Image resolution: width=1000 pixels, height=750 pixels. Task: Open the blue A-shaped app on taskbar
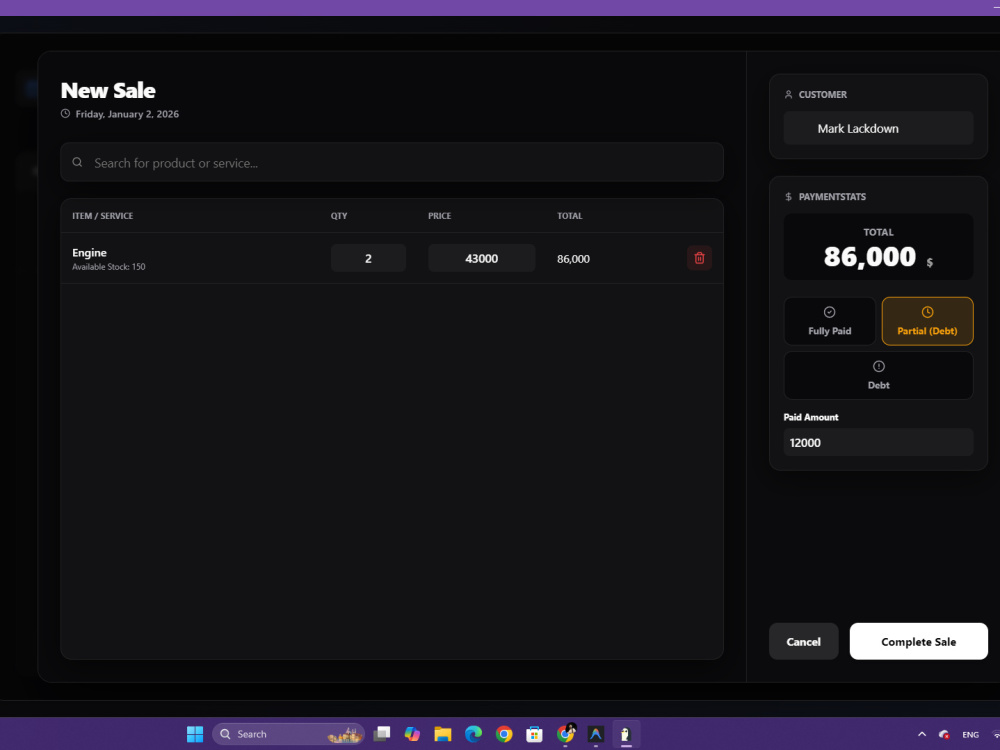[596, 734]
